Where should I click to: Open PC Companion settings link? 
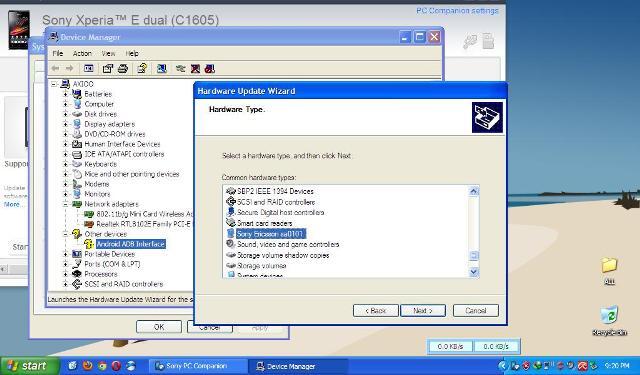[x=457, y=11]
